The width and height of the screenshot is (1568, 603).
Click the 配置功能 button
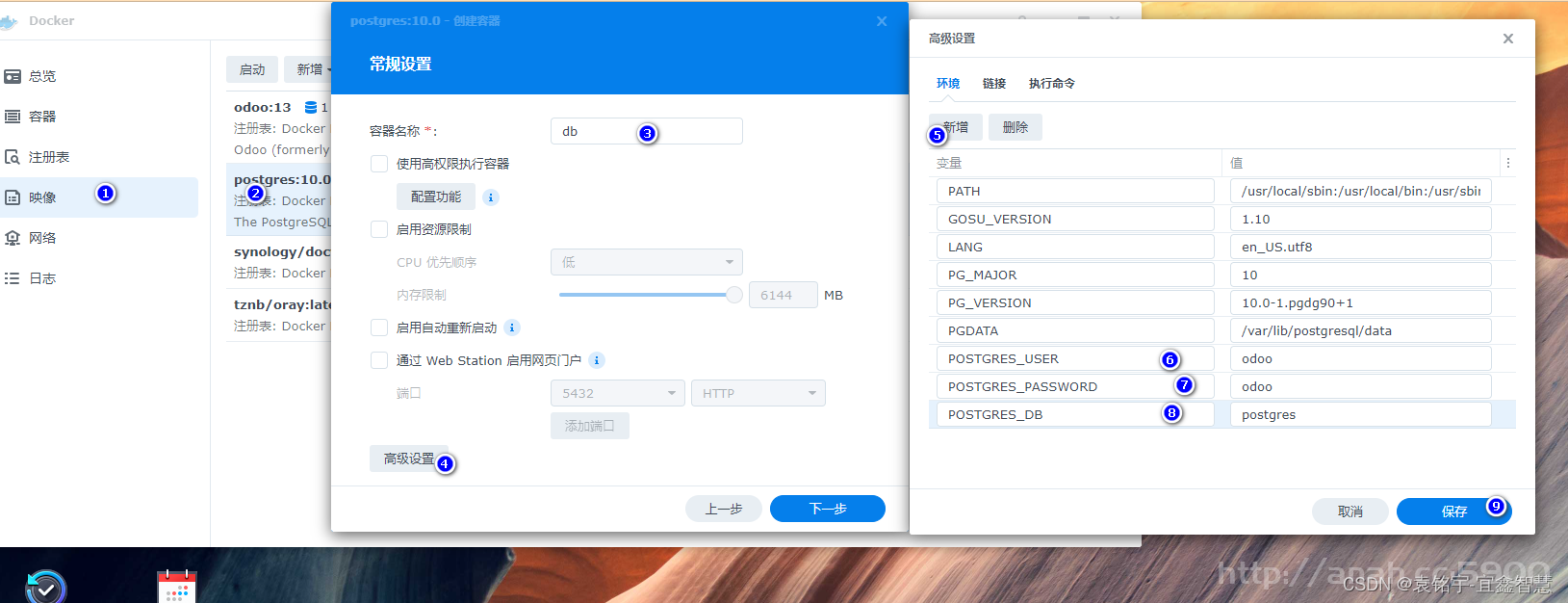[436, 197]
